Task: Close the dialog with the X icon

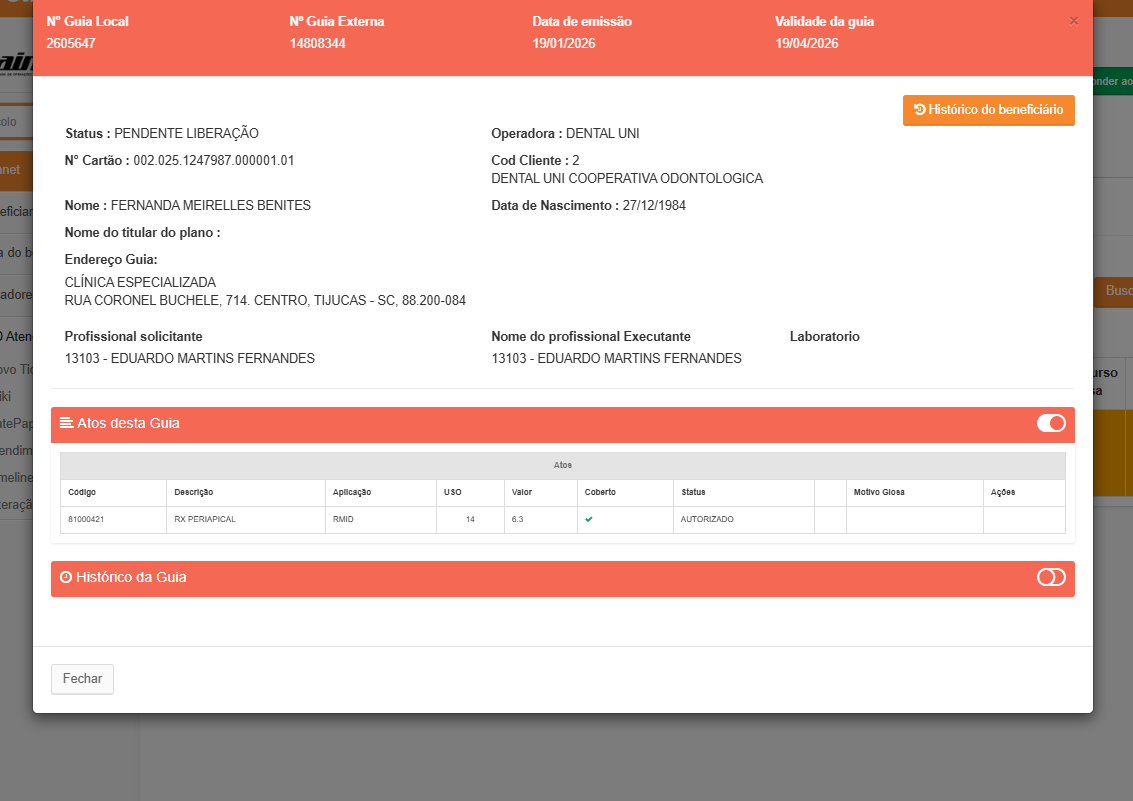Action: (x=1073, y=20)
